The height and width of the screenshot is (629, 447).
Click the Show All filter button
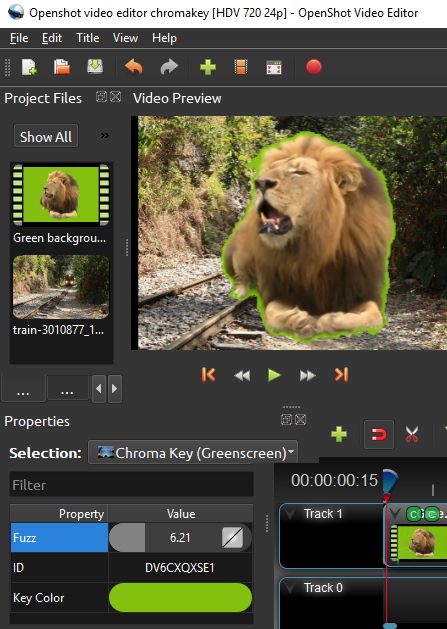[x=46, y=136]
